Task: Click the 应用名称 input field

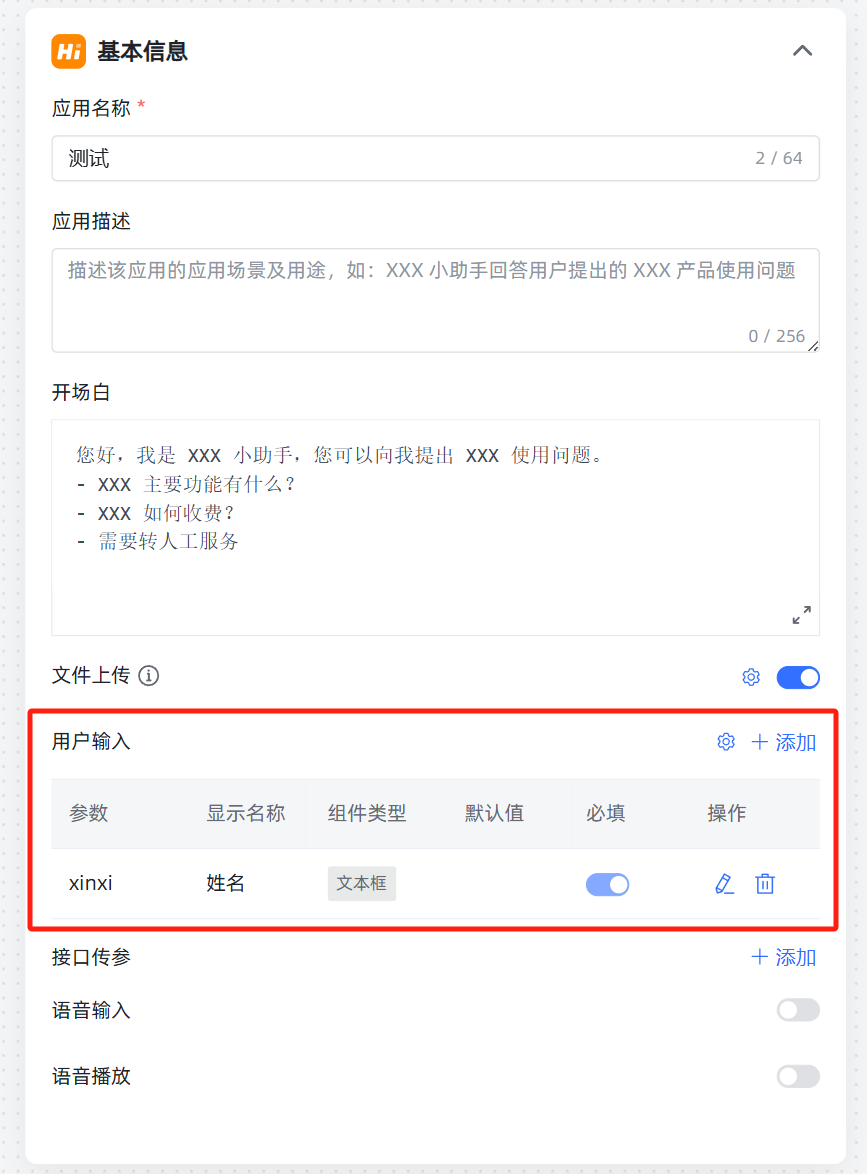Action: (435, 158)
